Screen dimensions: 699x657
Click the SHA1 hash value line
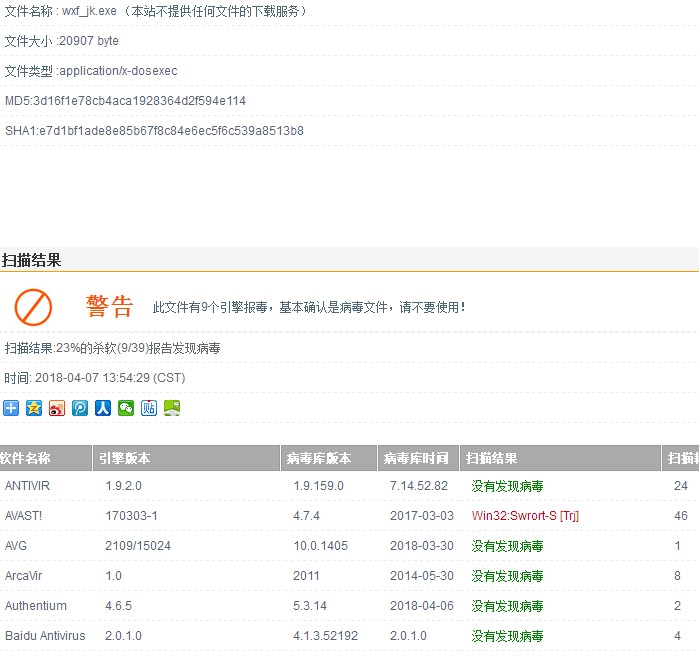(154, 131)
